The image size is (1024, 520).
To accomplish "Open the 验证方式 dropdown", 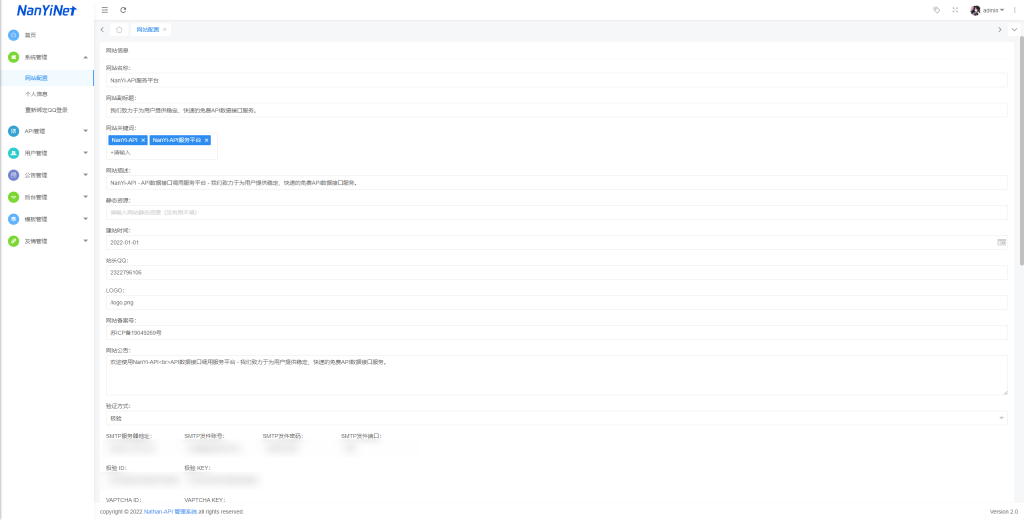I will click(x=556, y=418).
